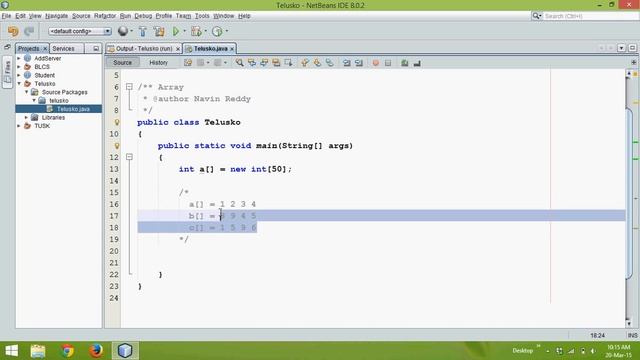
Task: Collapse the Telusko project node
Action: (19, 84)
